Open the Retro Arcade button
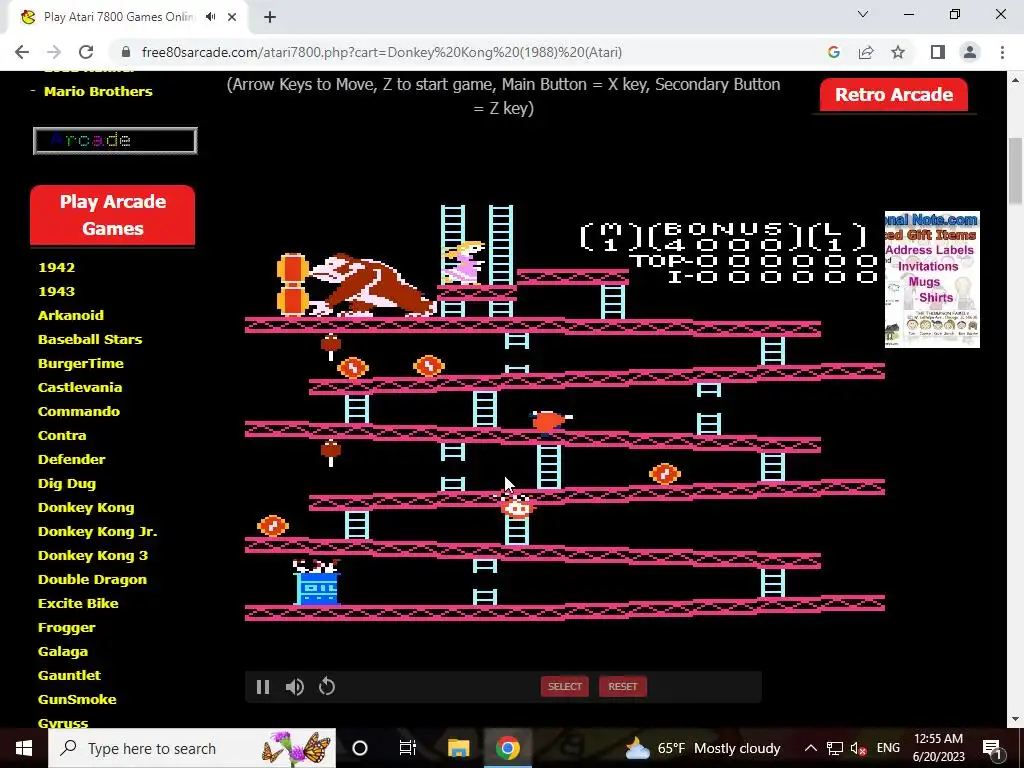 click(x=893, y=95)
